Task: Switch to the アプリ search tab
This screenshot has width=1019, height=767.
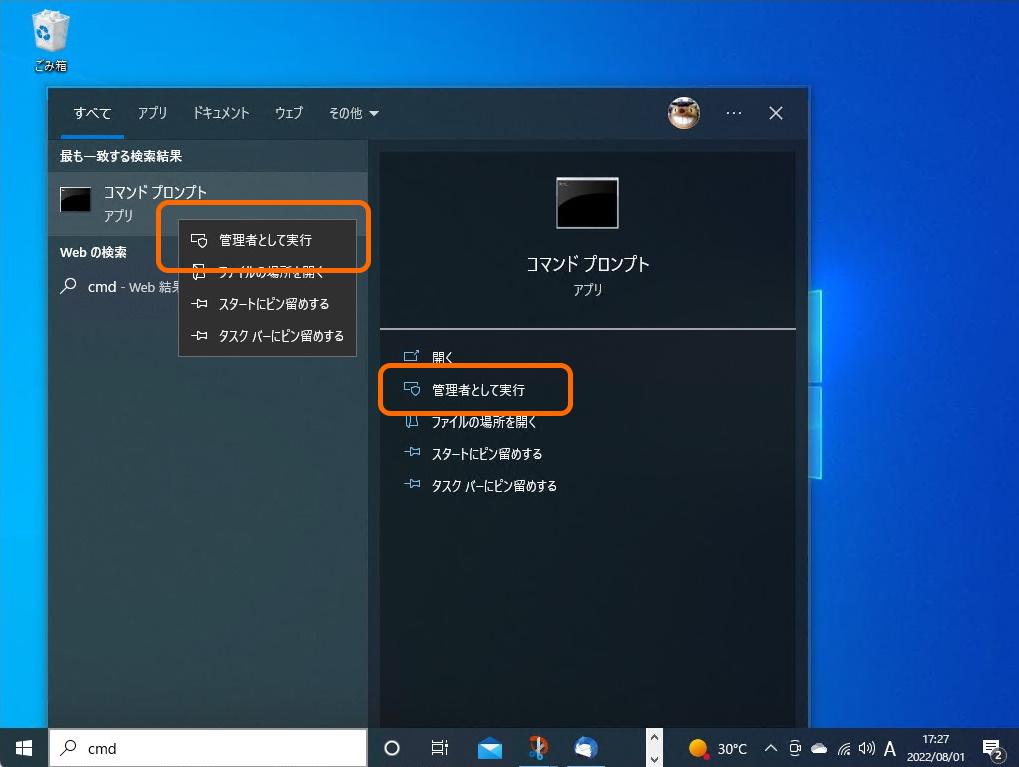Action: [x=152, y=113]
